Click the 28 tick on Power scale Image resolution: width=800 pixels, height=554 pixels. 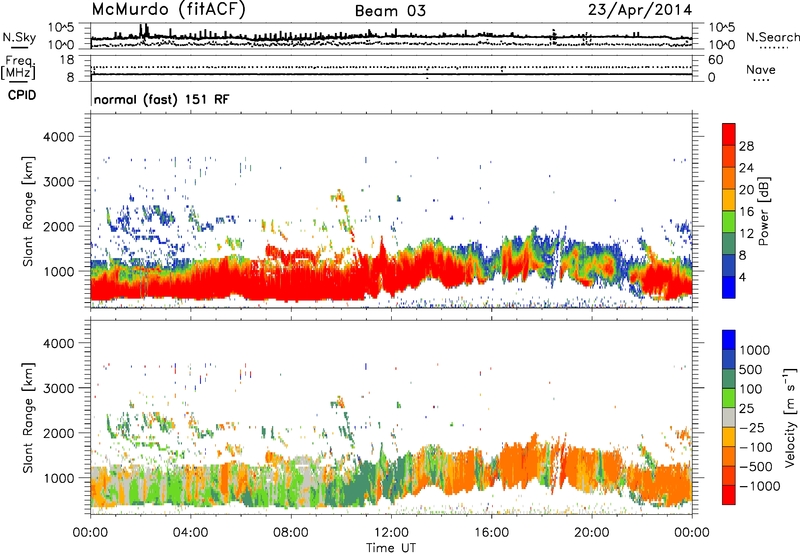point(746,146)
